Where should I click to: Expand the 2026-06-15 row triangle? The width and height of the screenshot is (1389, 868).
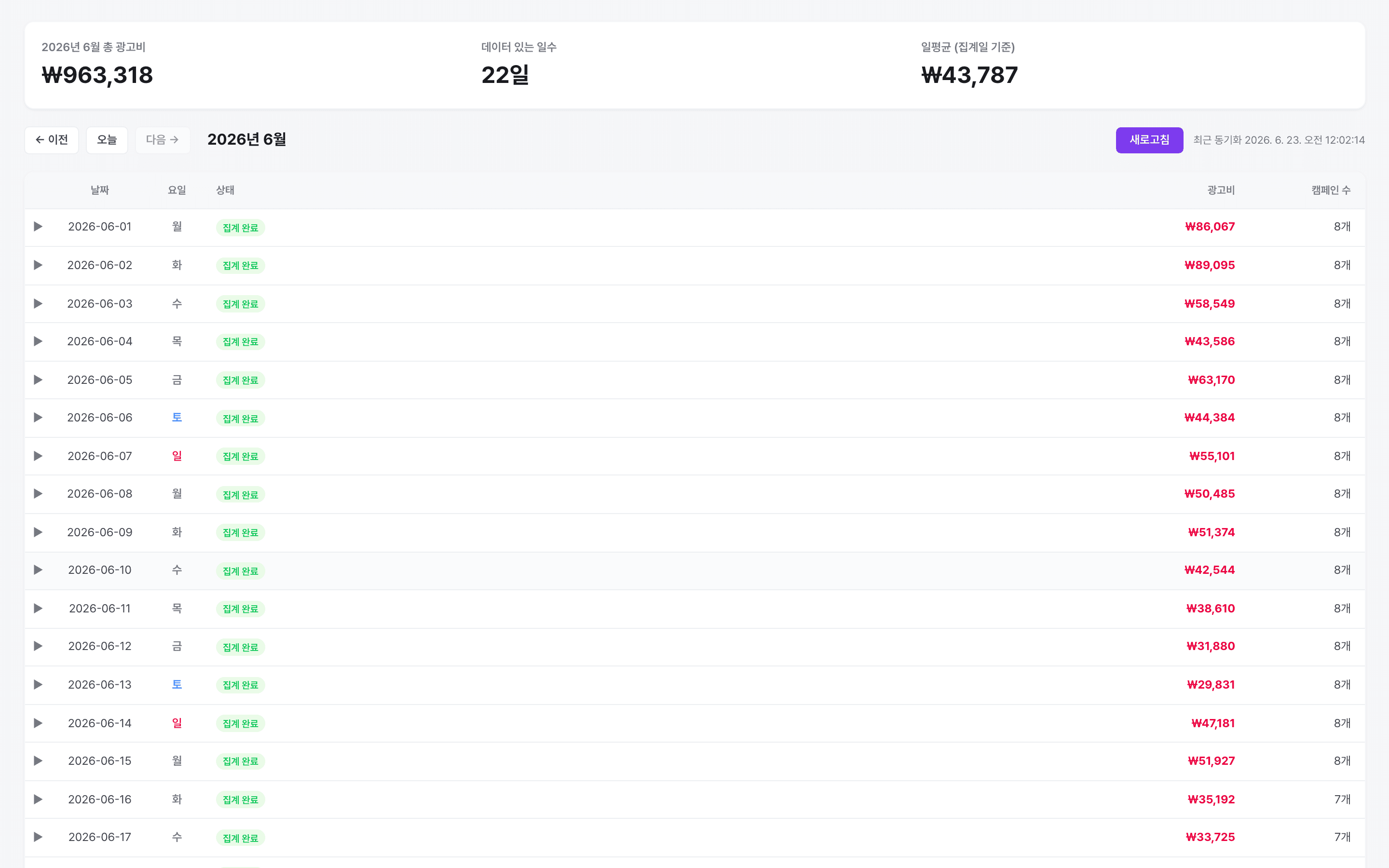click(x=38, y=761)
